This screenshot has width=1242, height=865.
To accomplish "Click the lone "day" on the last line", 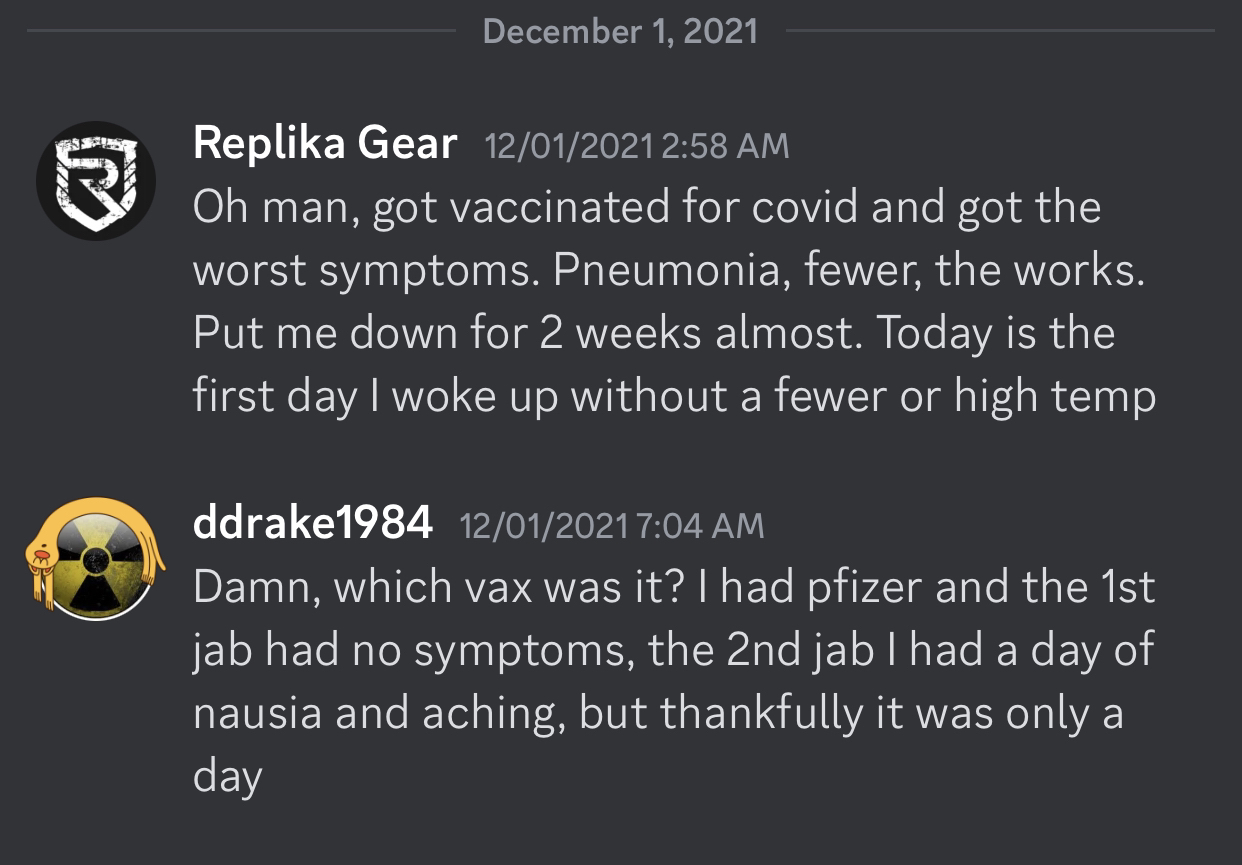I will coord(227,777).
